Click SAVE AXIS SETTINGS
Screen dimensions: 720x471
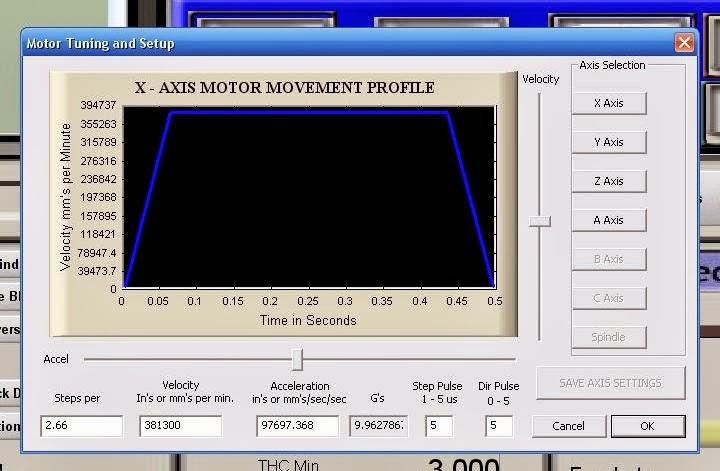(x=610, y=383)
